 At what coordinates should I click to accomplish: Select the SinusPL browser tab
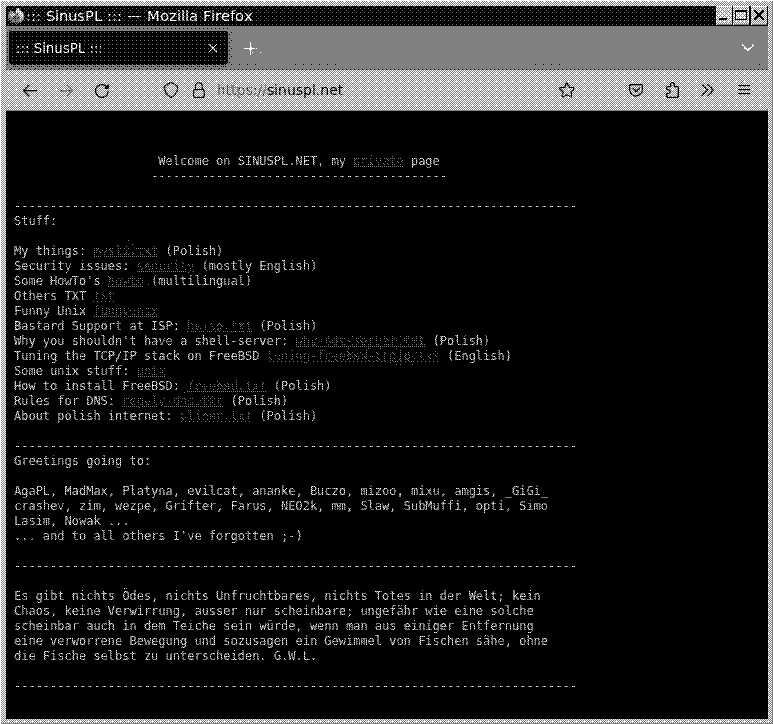pyautogui.click(x=118, y=48)
